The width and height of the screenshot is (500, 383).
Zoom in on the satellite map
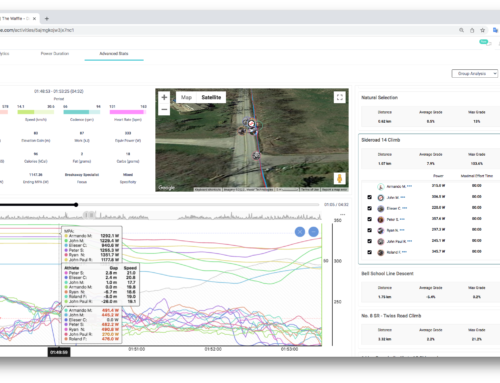(164, 97)
